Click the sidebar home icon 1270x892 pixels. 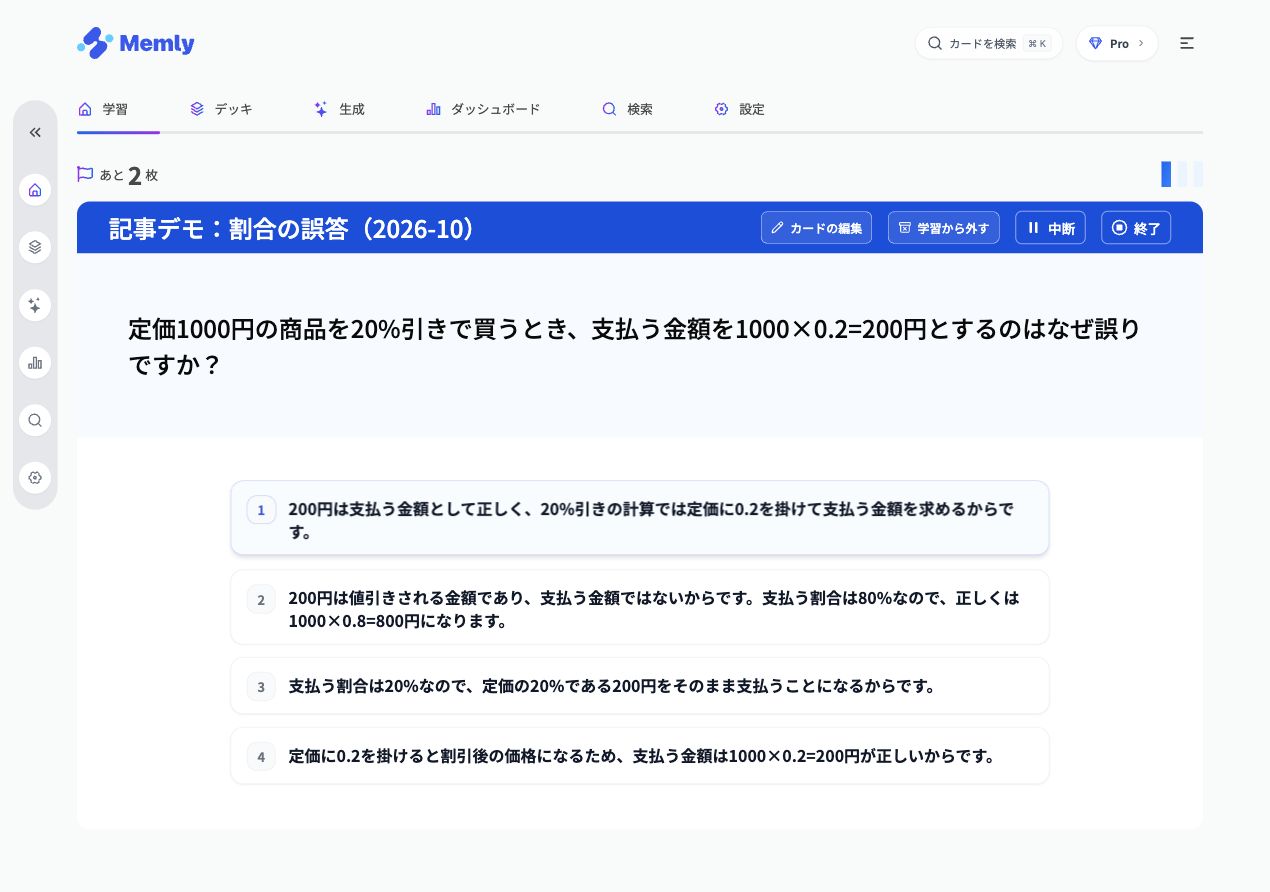click(x=35, y=190)
